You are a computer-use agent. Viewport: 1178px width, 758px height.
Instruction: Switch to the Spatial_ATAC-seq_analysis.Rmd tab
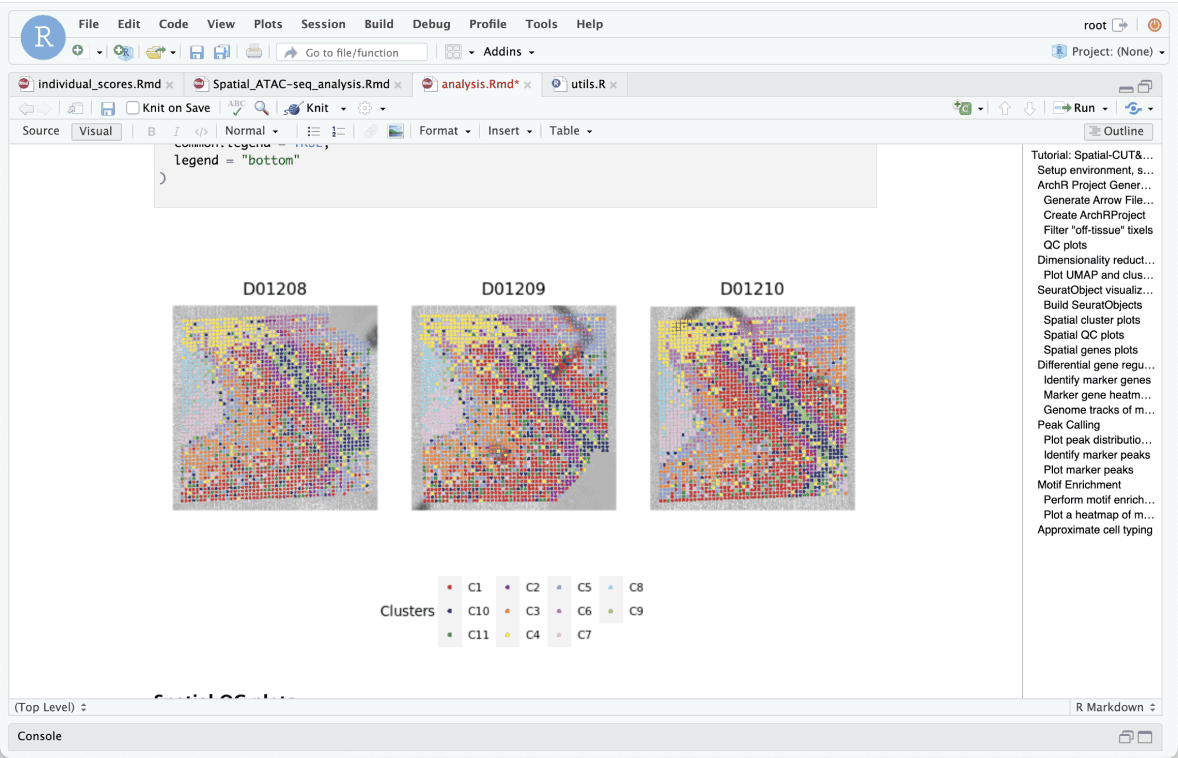point(300,85)
